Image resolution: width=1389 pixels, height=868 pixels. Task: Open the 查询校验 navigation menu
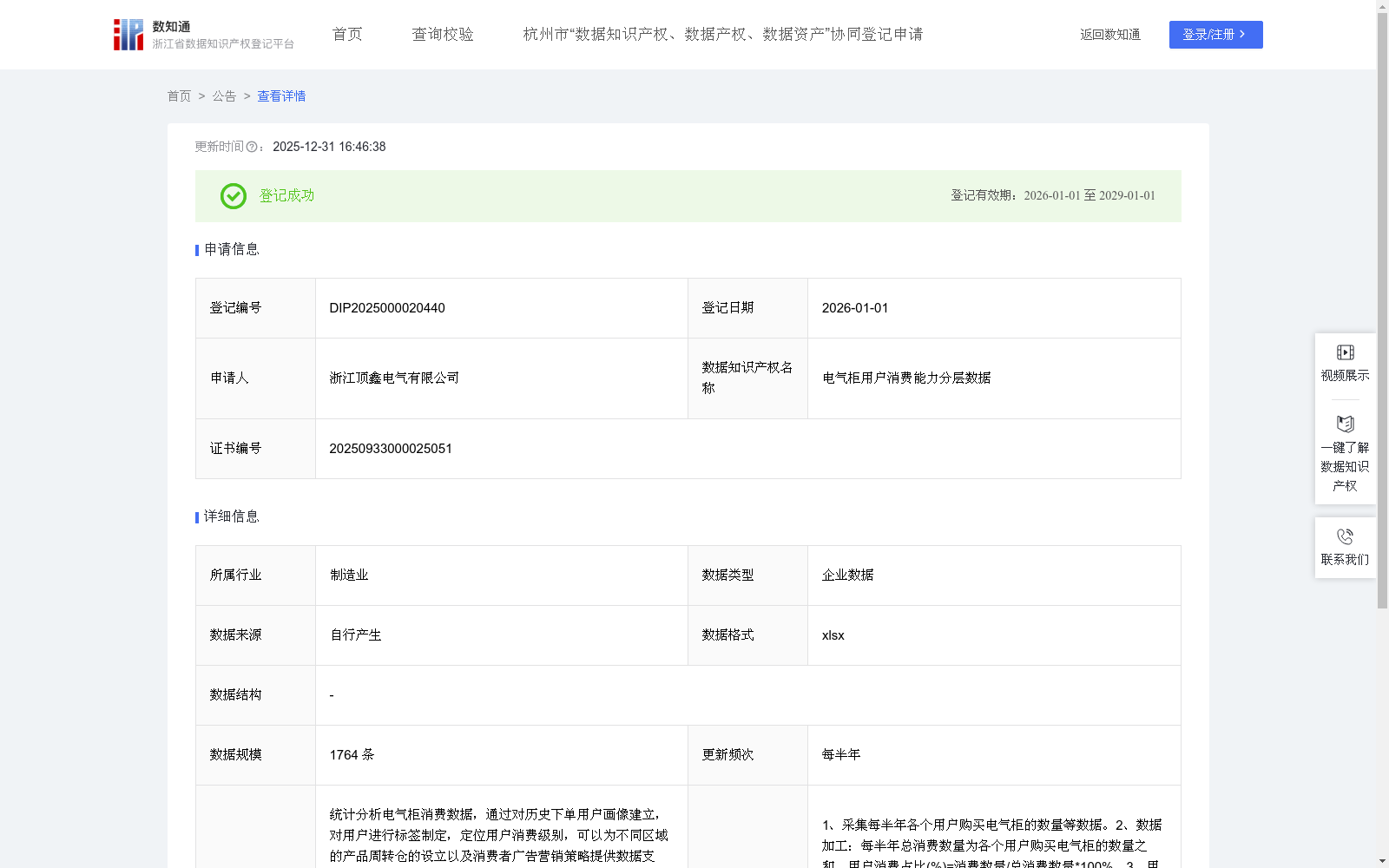(x=443, y=34)
